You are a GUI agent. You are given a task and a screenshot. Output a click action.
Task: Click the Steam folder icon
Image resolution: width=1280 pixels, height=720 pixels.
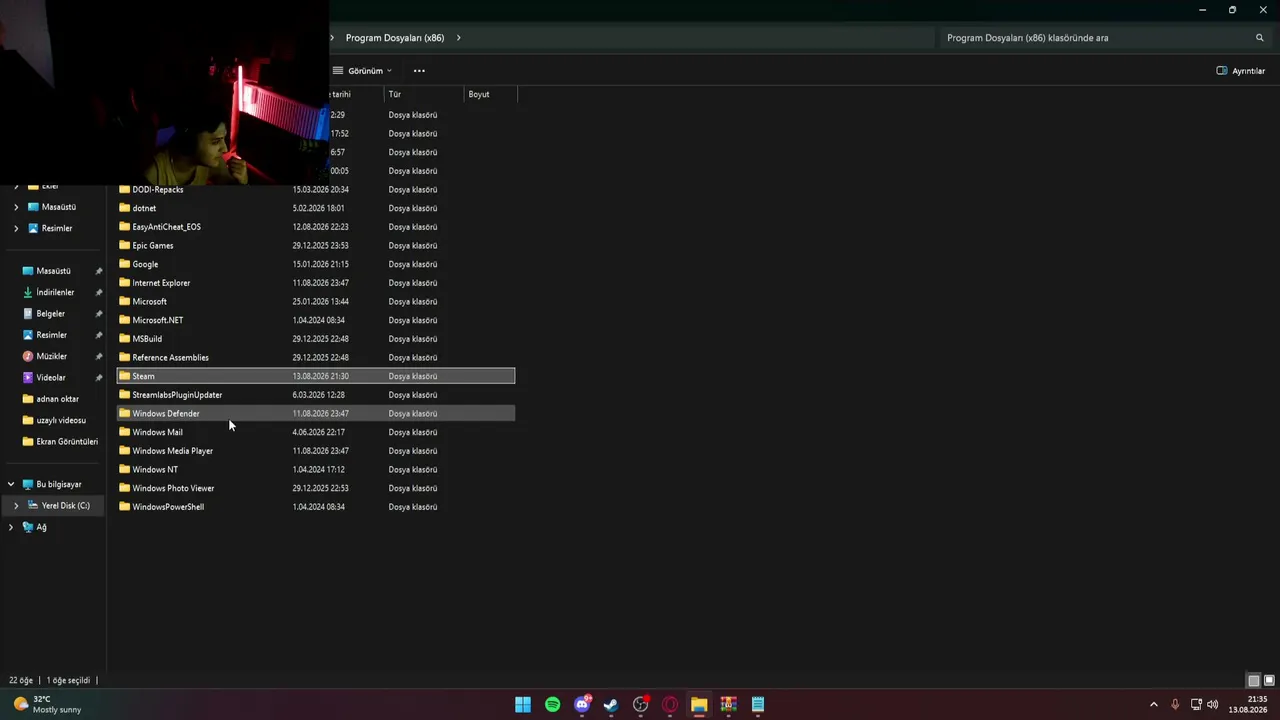[x=125, y=376]
